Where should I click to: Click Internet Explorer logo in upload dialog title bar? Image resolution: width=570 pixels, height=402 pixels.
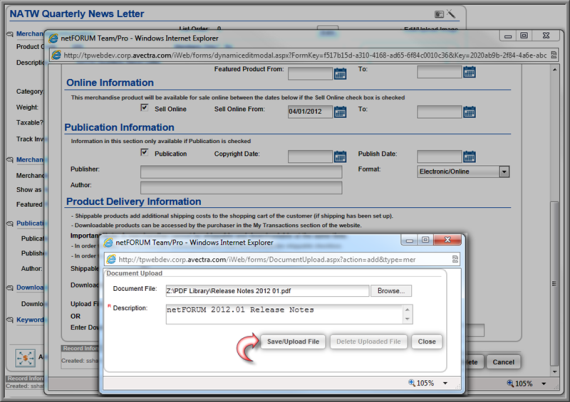tap(108, 242)
